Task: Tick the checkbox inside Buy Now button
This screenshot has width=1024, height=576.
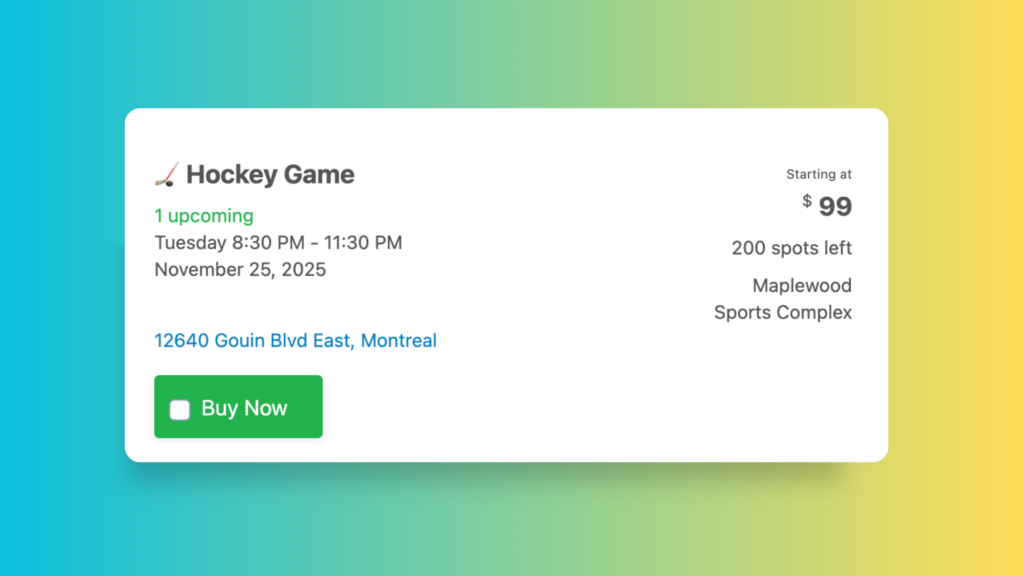Action: [180, 409]
